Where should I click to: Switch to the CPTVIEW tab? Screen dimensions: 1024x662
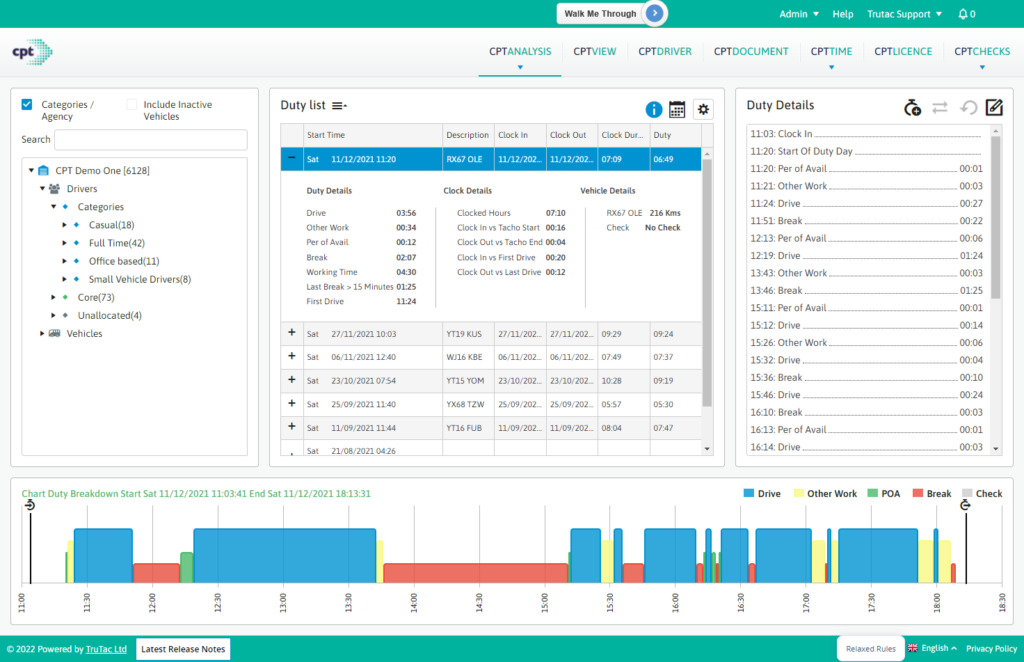coord(595,51)
